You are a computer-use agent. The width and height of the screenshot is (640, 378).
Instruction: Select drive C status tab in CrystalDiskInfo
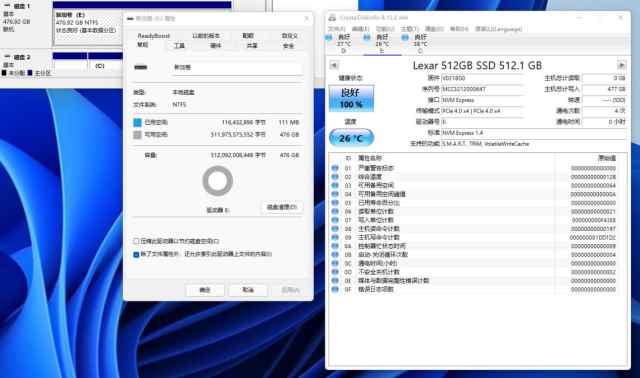tap(420, 44)
